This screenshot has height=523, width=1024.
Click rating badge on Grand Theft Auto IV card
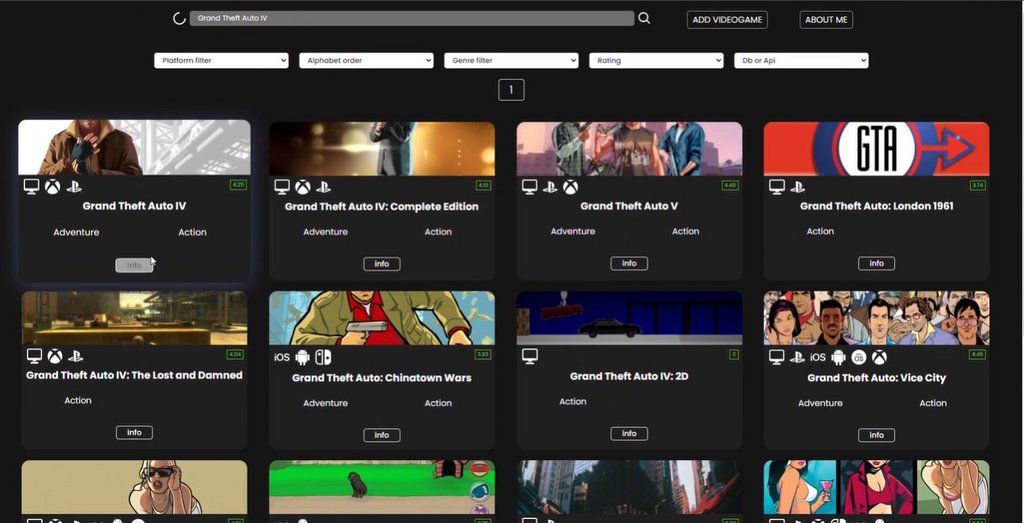(238, 185)
